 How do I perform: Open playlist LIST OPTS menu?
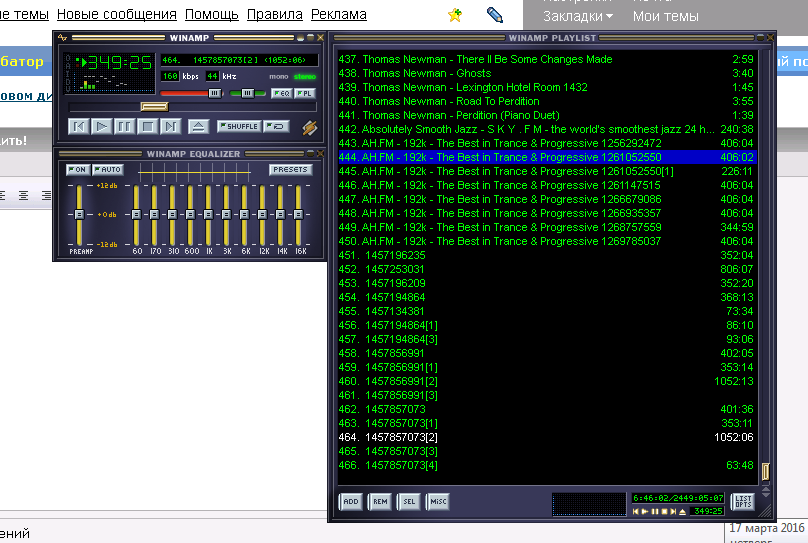(743, 501)
